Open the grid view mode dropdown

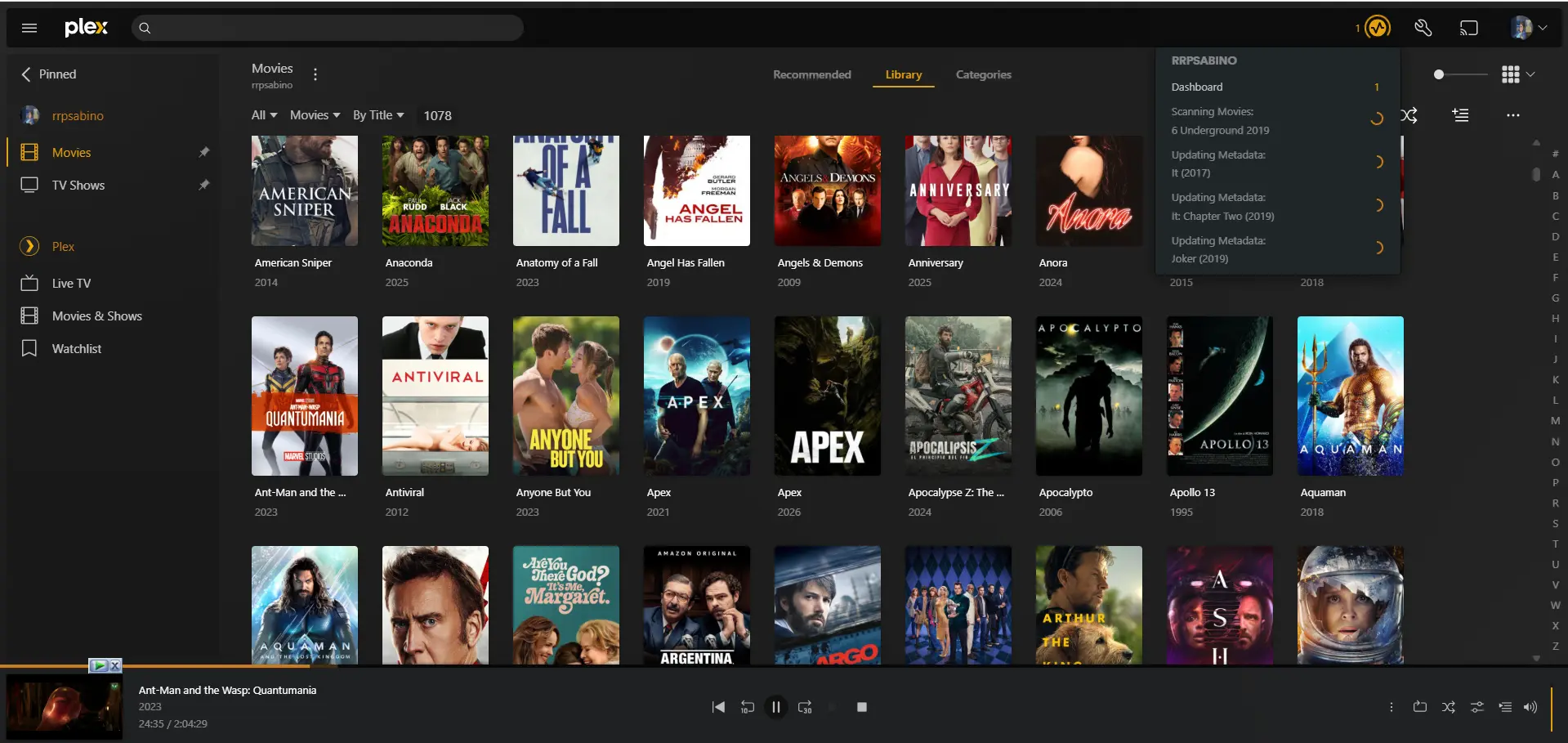click(x=1518, y=74)
